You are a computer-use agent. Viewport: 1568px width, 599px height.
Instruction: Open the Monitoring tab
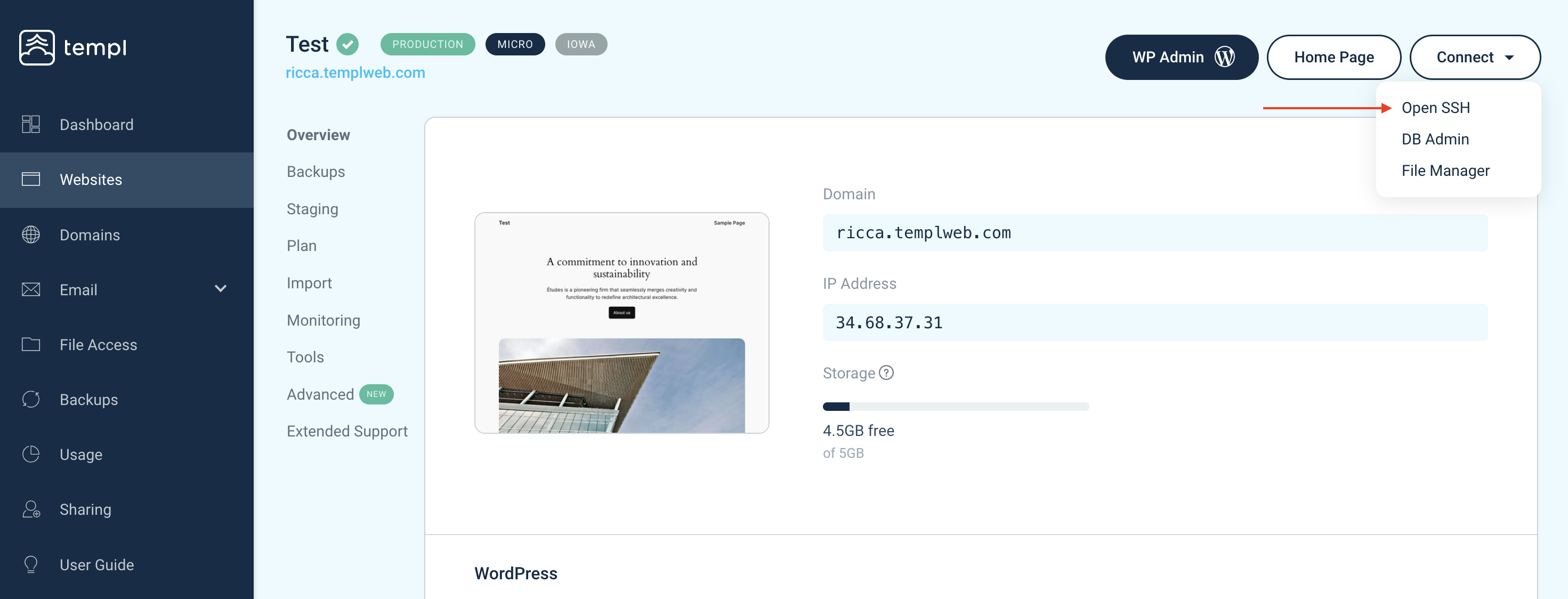coord(323,320)
